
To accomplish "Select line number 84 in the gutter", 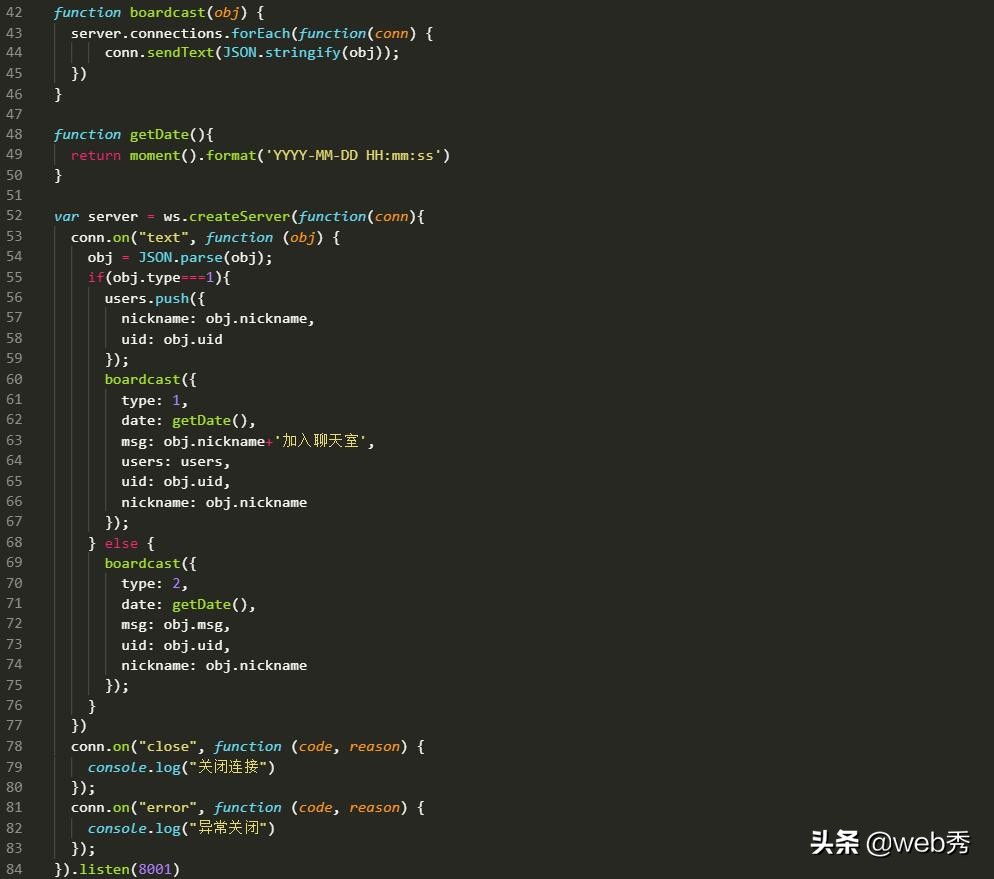I will click(x=14, y=869).
